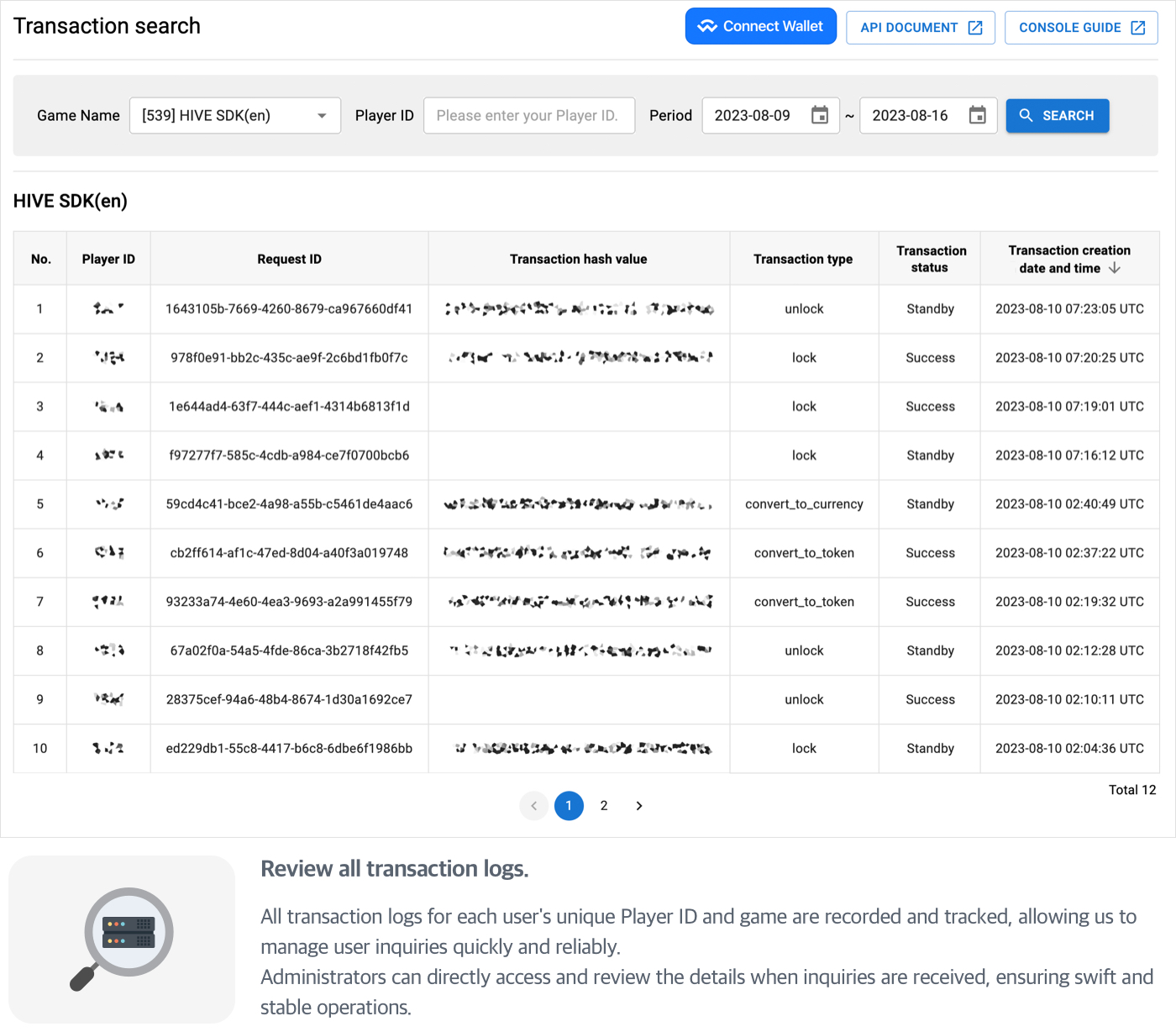The width and height of the screenshot is (1176, 1032).
Task: Click the end date field 2023-08-16
Action: point(928,115)
